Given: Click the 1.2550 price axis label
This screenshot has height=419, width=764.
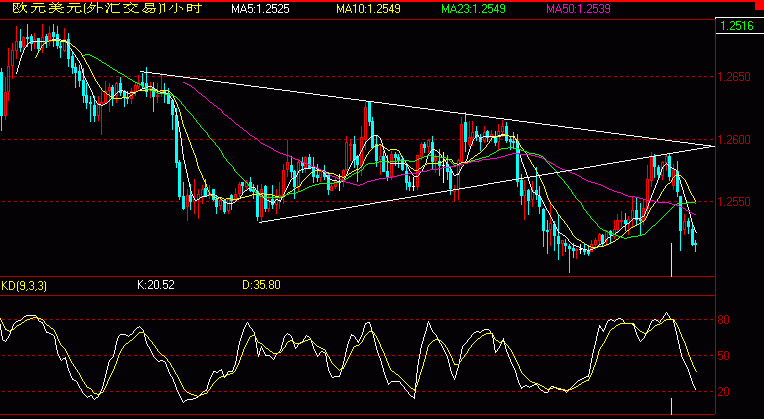Looking at the screenshot, I should click(x=733, y=202).
